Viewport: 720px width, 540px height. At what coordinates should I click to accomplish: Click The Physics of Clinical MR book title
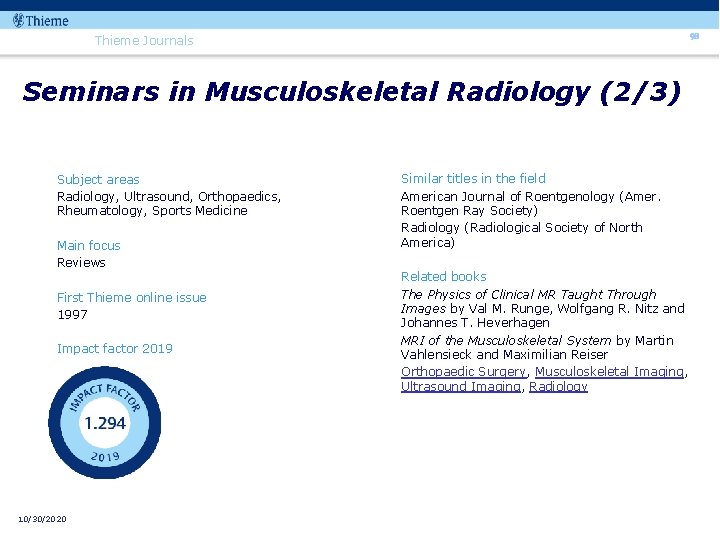point(529,301)
